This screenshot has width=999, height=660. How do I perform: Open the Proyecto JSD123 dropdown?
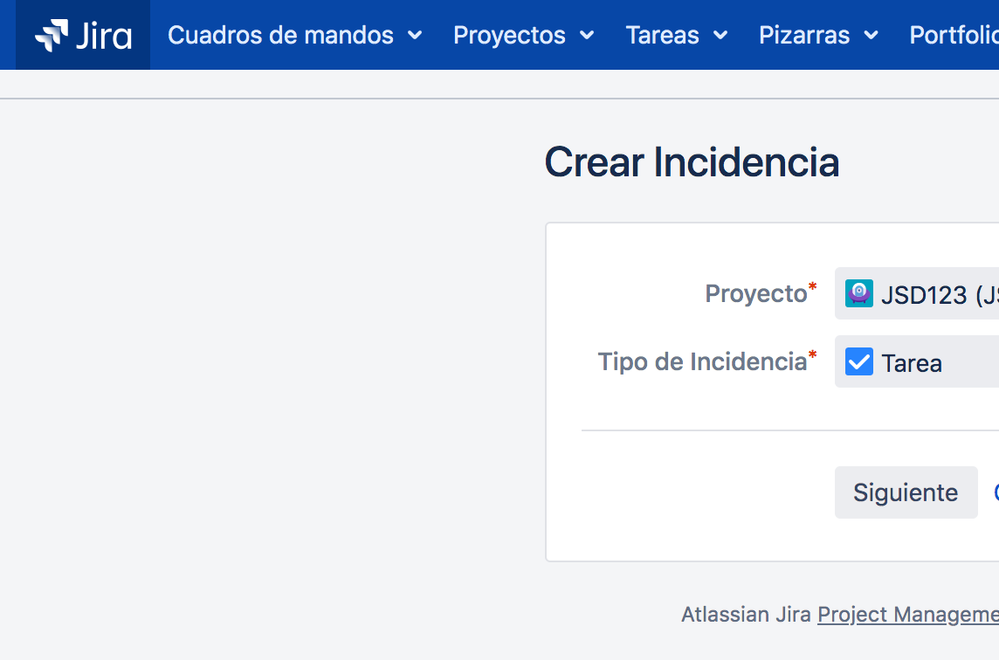917,294
